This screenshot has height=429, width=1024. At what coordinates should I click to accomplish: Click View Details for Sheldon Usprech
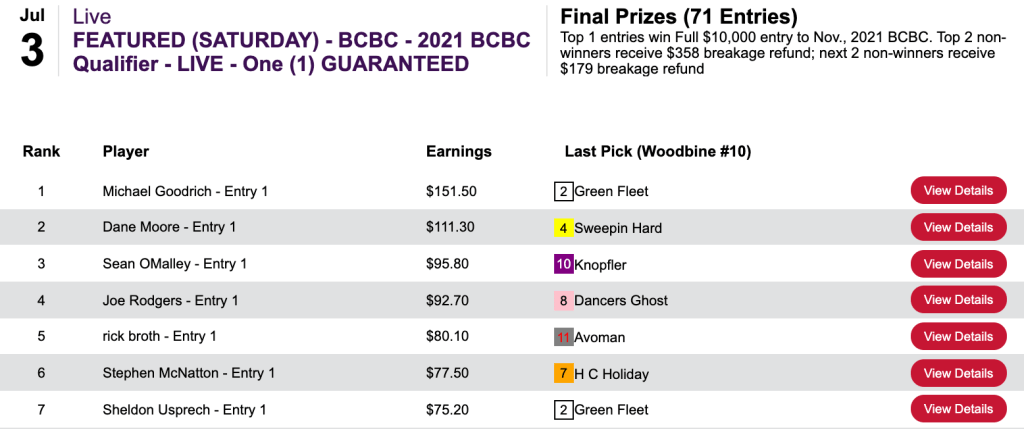click(x=958, y=409)
